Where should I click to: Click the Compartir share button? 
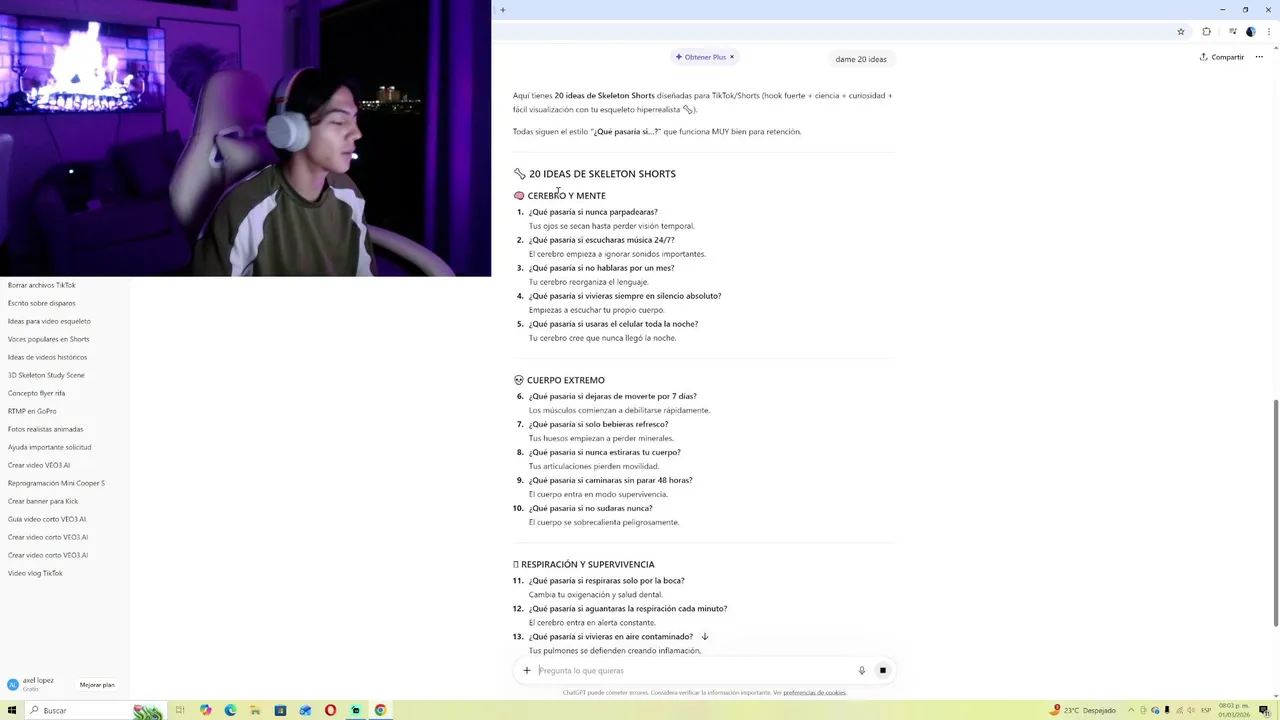pos(1222,57)
